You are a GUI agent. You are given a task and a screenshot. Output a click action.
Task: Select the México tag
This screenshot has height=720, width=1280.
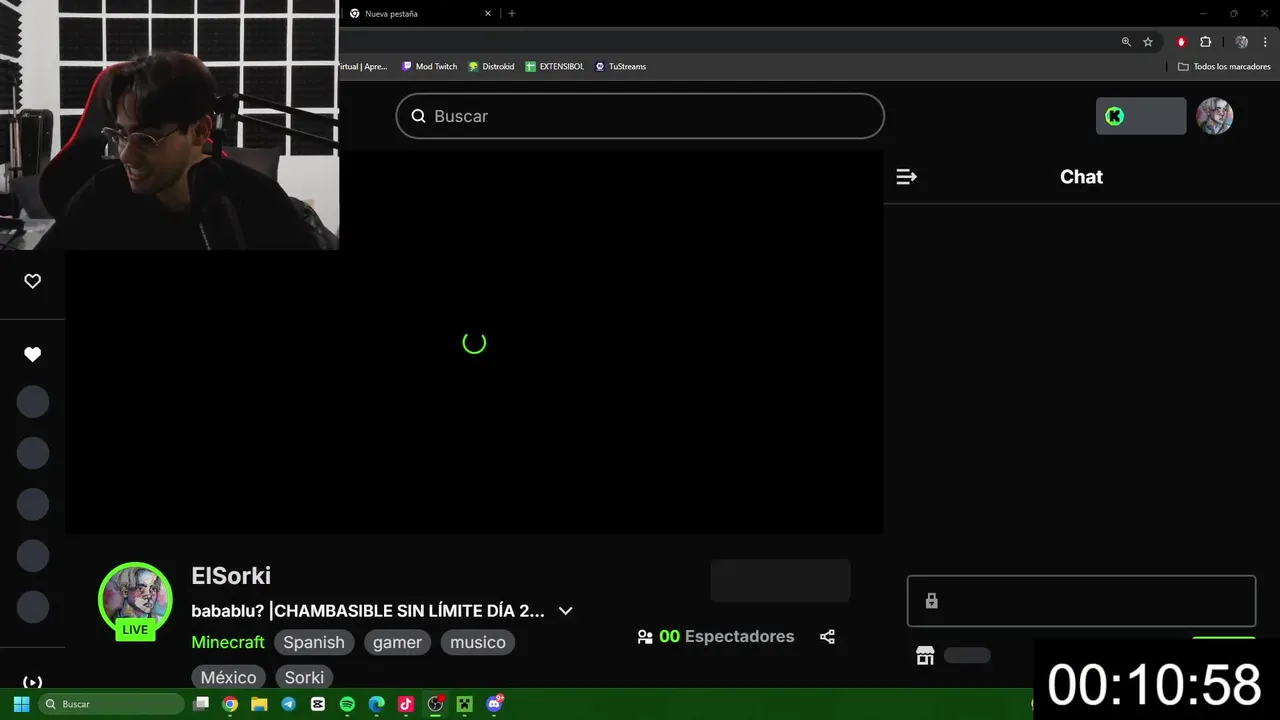pyautogui.click(x=229, y=677)
